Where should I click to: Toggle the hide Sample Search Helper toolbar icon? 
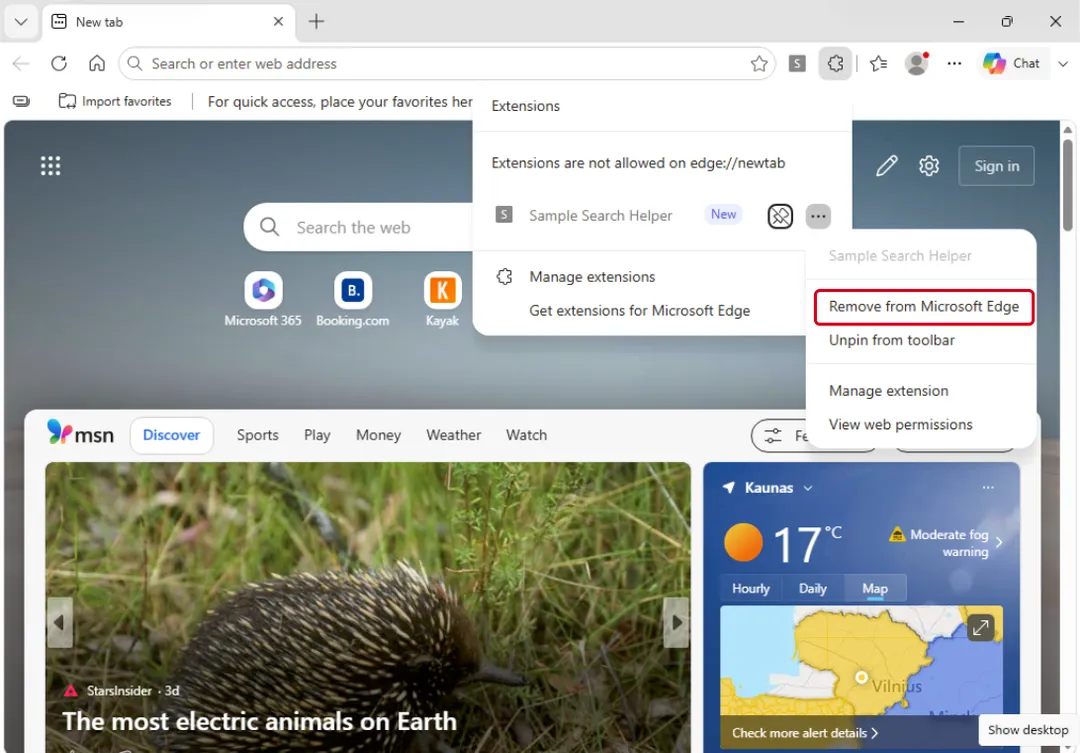pos(780,216)
